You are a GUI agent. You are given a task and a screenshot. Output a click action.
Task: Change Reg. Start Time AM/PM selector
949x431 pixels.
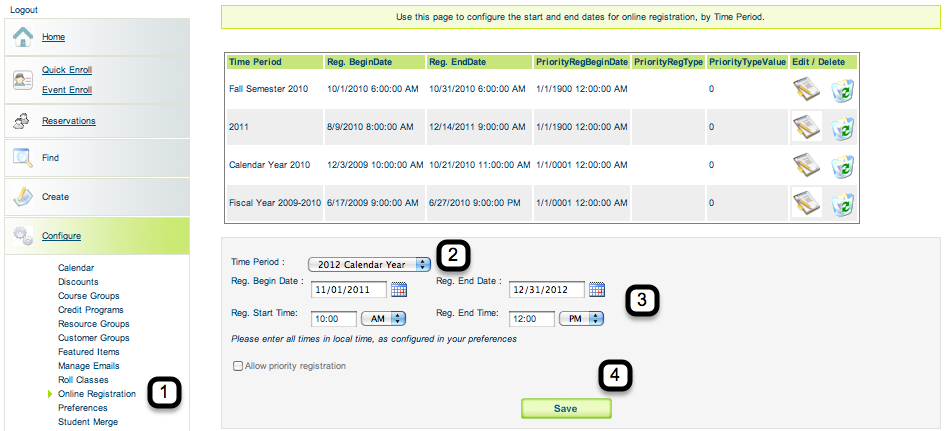click(x=385, y=318)
